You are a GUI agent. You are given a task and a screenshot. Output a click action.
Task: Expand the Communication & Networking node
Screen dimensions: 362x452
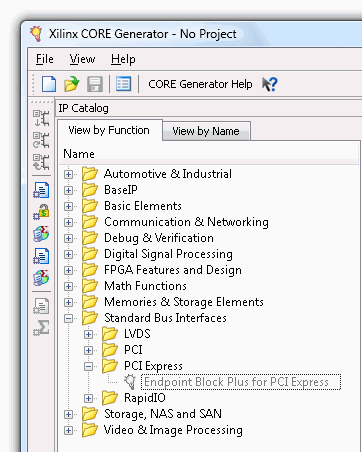click(x=68, y=222)
